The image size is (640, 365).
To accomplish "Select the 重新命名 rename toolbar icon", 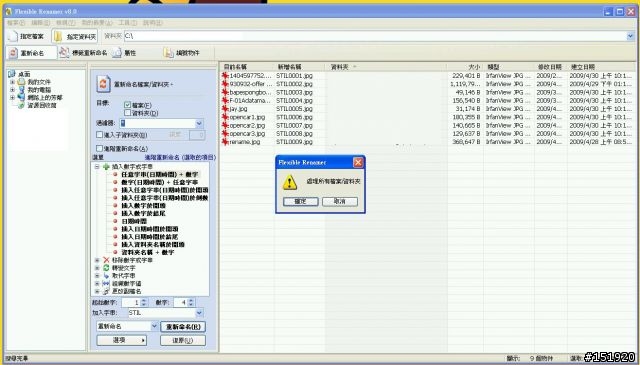I will pos(13,53).
